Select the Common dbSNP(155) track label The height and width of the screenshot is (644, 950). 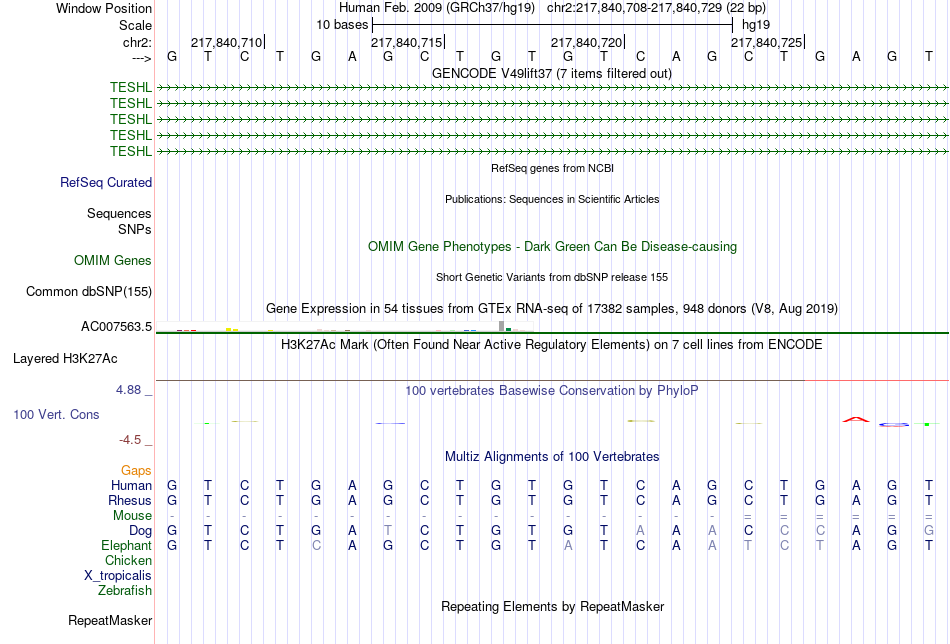(89, 291)
